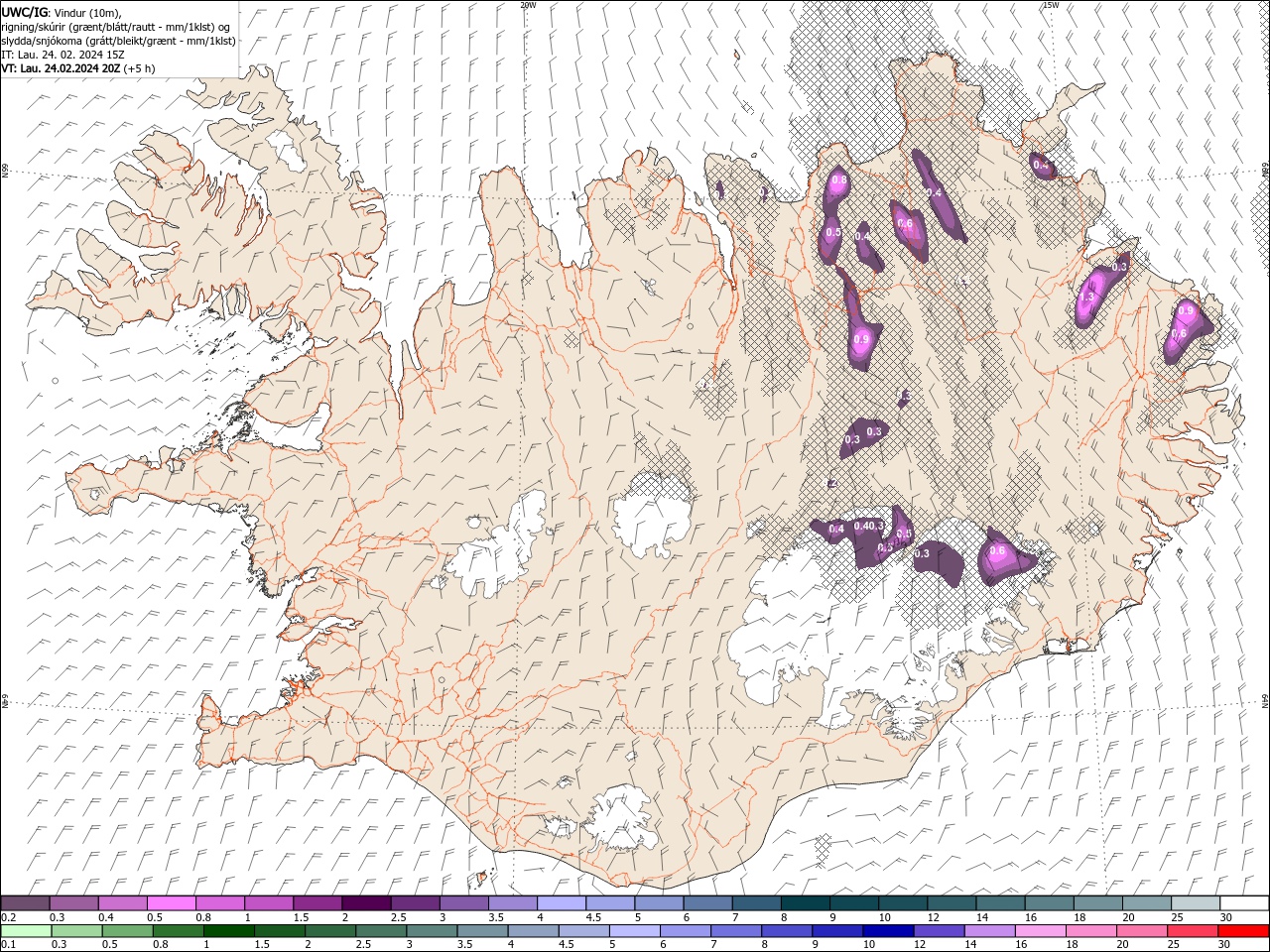Click the 0.3 value just beside the 1.3 patch
This screenshot has width=1270, height=952.
tap(1119, 267)
